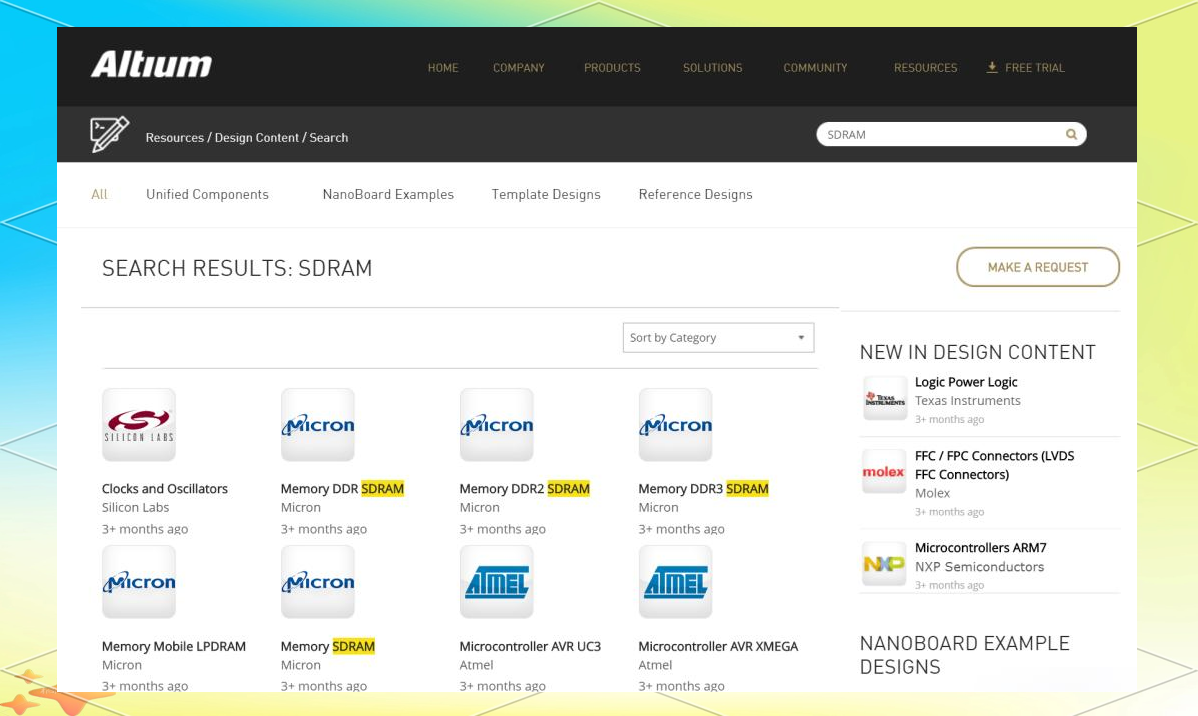This screenshot has width=1198, height=716.
Task: Switch to Template Designs tab
Action: click(x=546, y=195)
